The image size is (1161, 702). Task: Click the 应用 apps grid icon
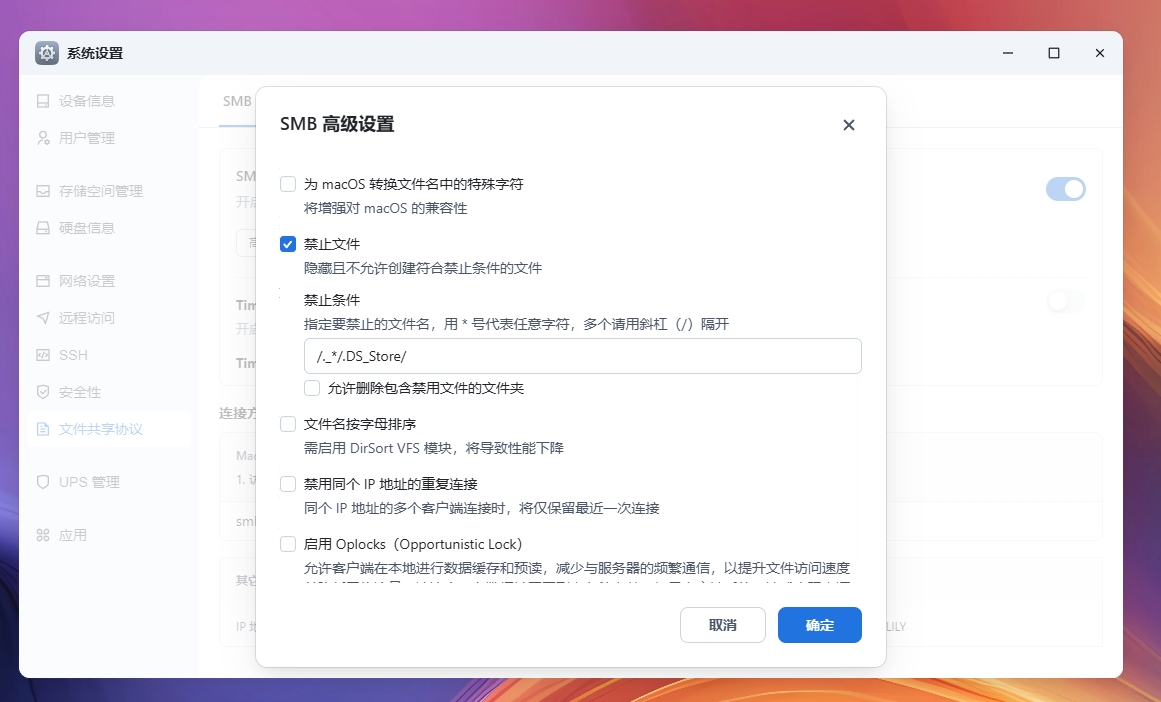pyautogui.click(x=43, y=535)
